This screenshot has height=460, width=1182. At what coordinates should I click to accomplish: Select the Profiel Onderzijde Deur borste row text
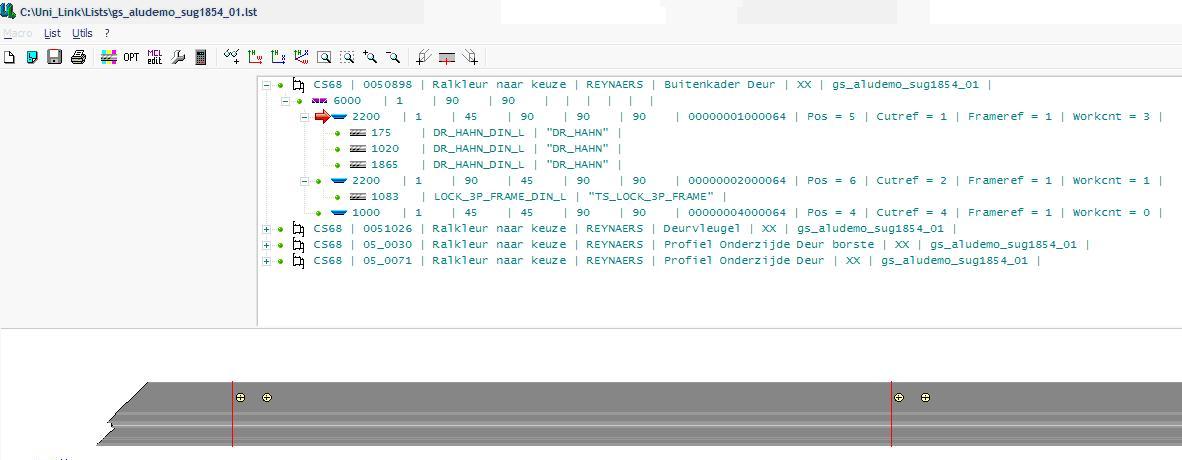[x=702, y=244]
